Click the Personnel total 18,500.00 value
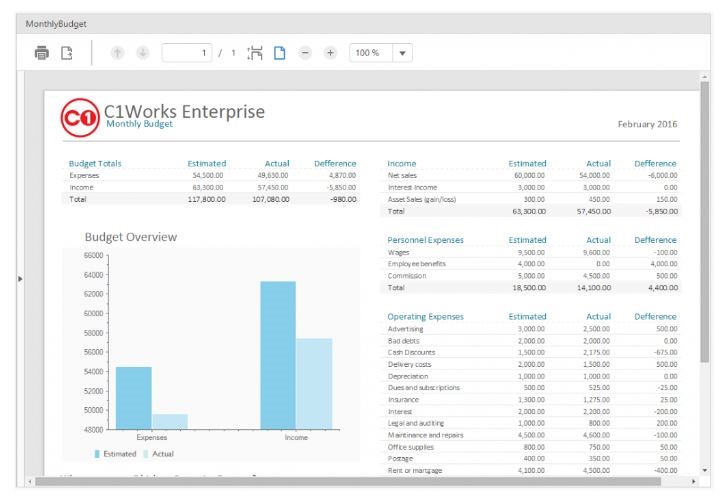The image size is (728, 501). (529, 288)
